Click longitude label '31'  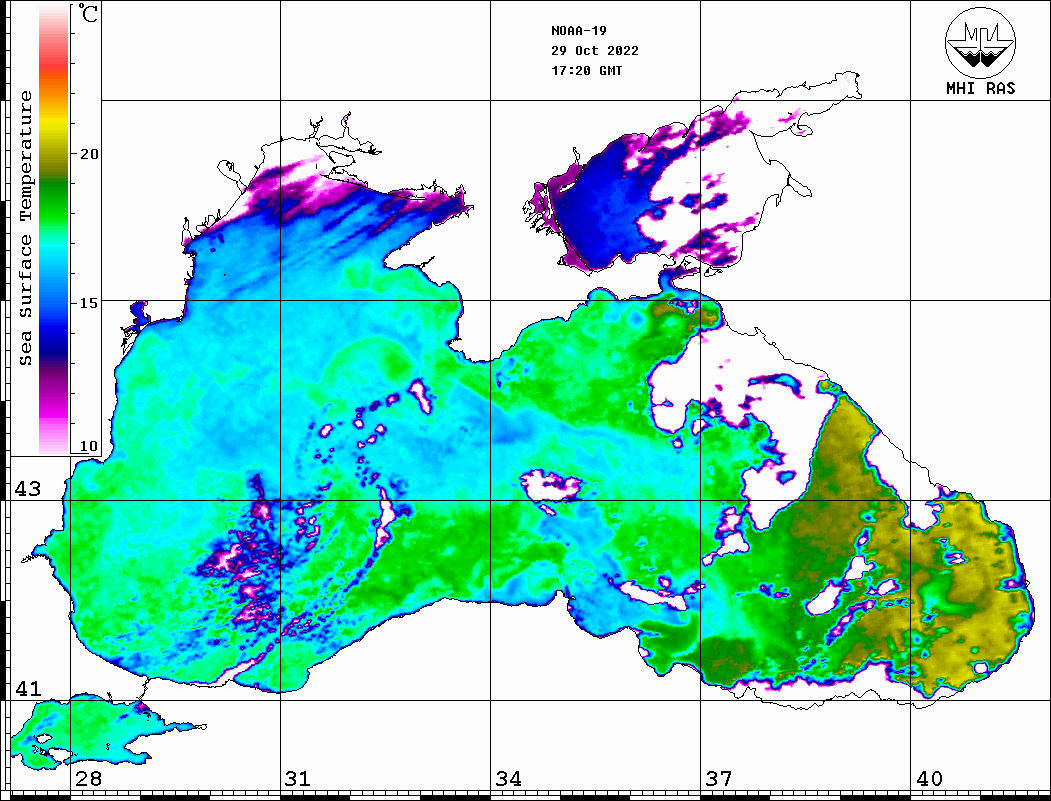298,778
